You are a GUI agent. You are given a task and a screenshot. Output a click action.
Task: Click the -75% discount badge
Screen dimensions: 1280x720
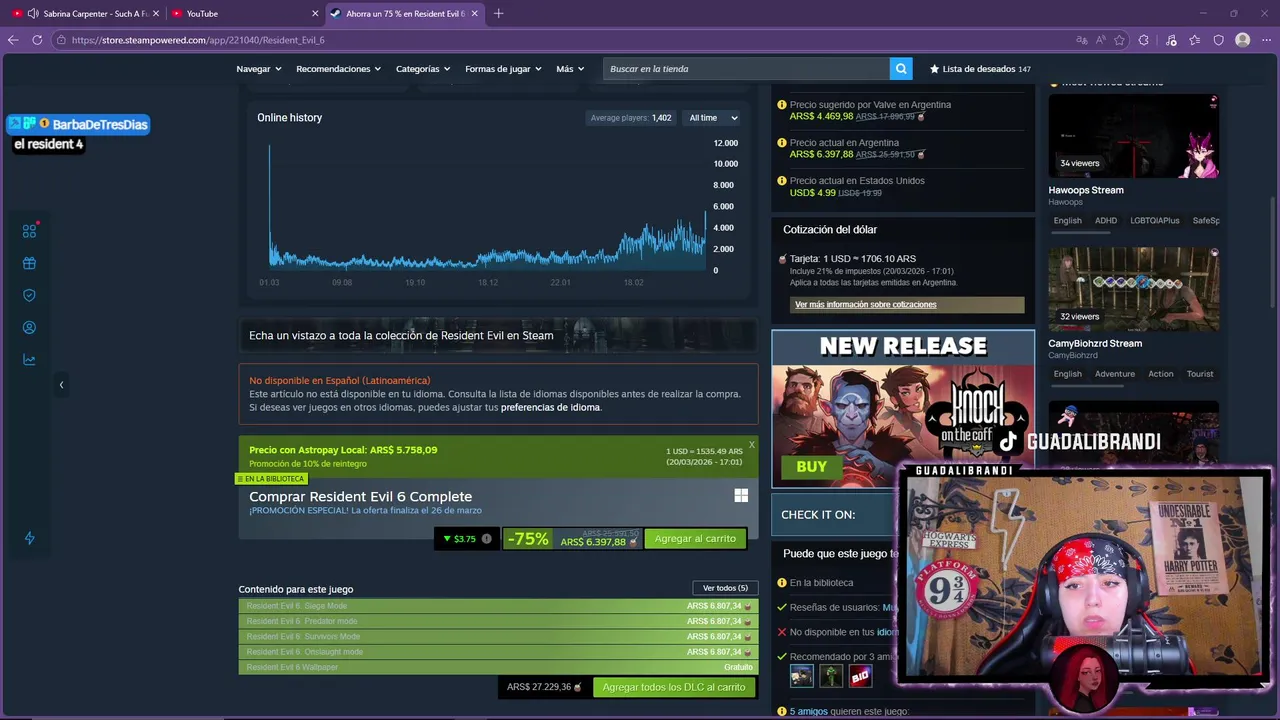click(x=528, y=539)
